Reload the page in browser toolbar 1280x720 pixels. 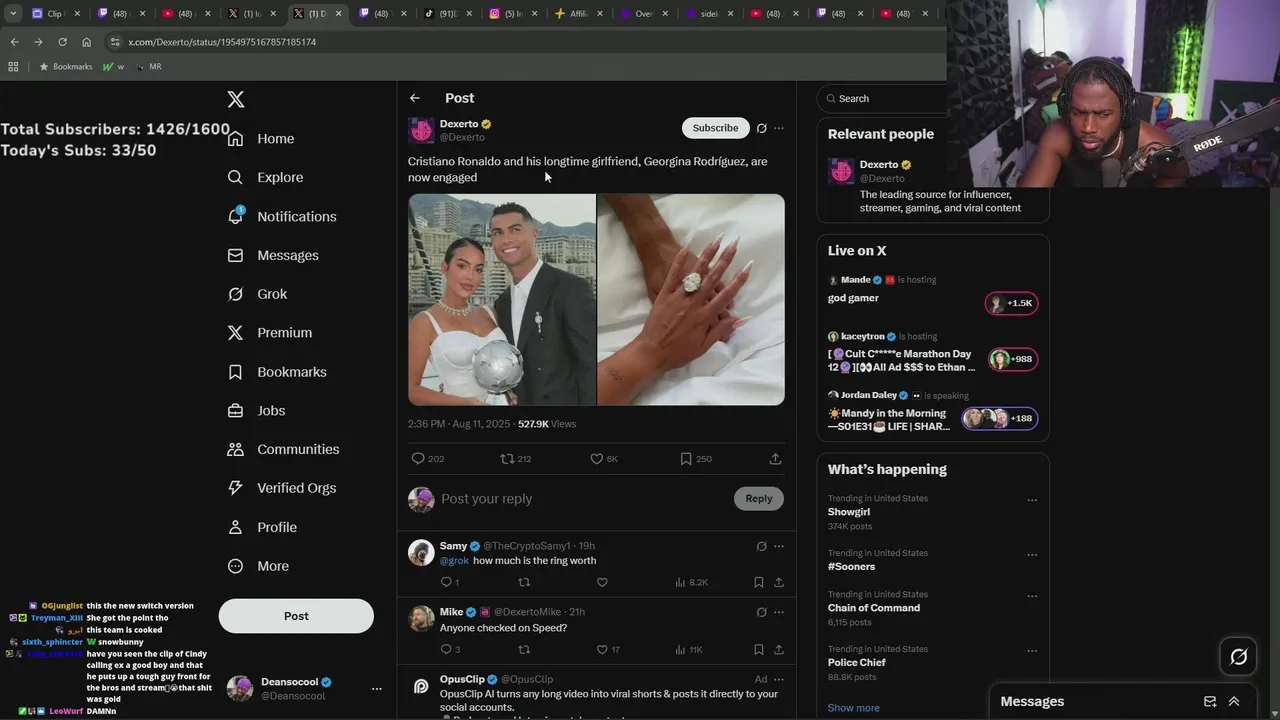point(62,42)
